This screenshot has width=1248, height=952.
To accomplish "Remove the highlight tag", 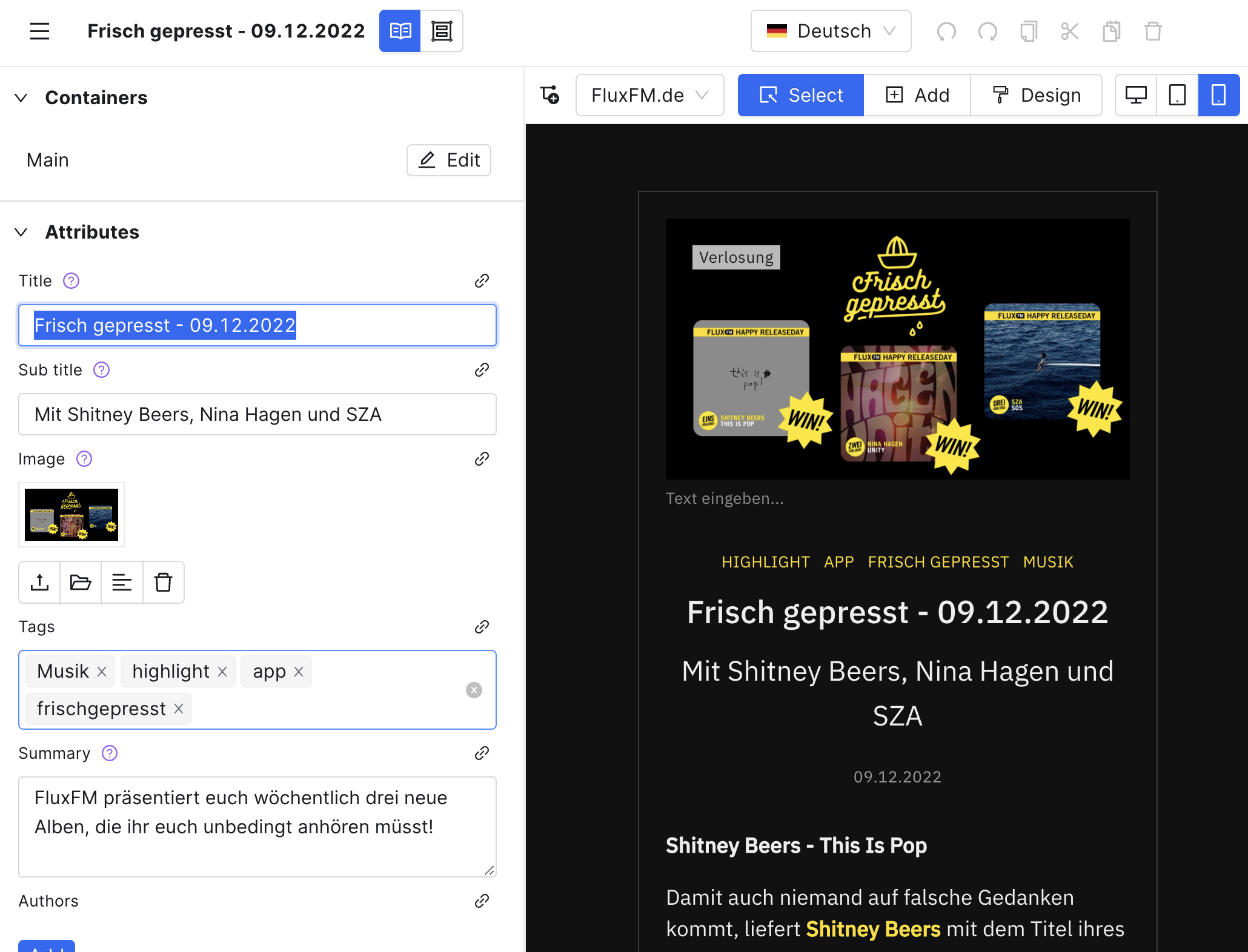I will click(222, 672).
